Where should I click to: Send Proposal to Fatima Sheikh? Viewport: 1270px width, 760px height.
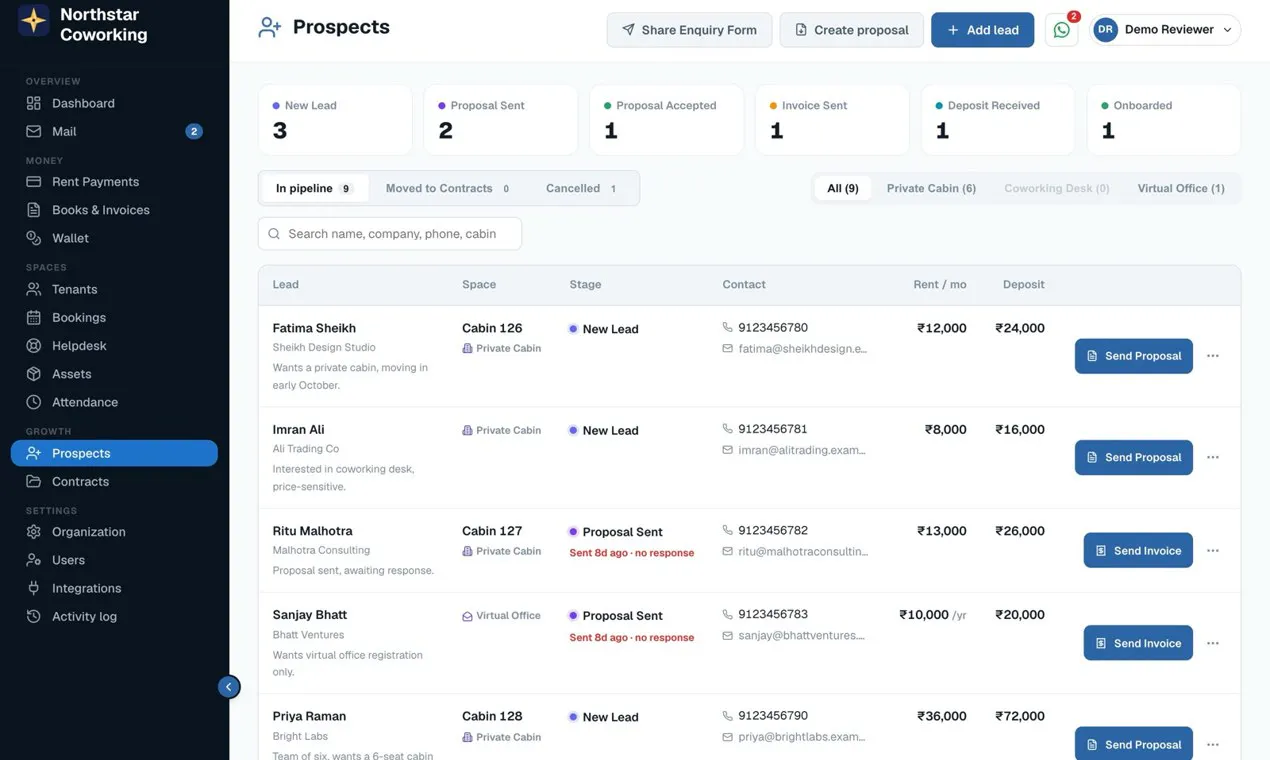click(x=1134, y=356)
